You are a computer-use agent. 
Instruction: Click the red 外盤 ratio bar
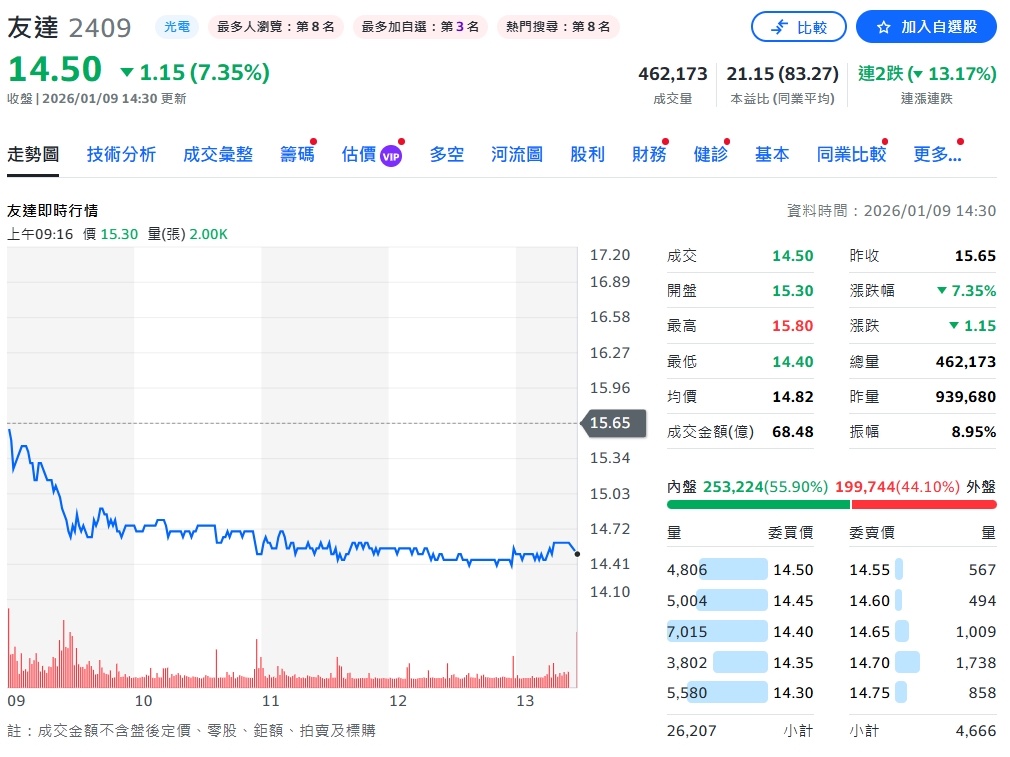coord(923,505)
